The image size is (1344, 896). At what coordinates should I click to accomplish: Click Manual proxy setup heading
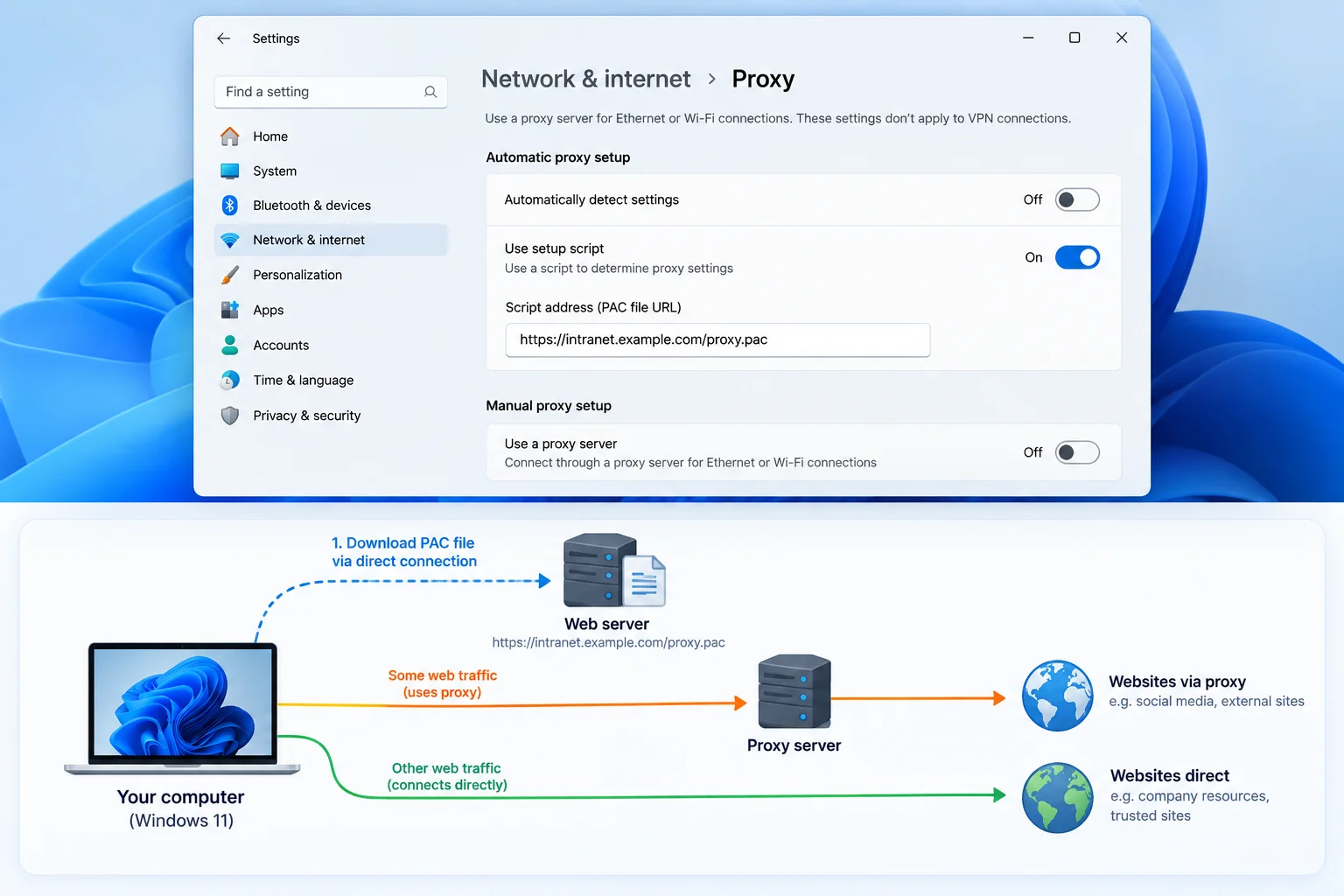[549, 406]
